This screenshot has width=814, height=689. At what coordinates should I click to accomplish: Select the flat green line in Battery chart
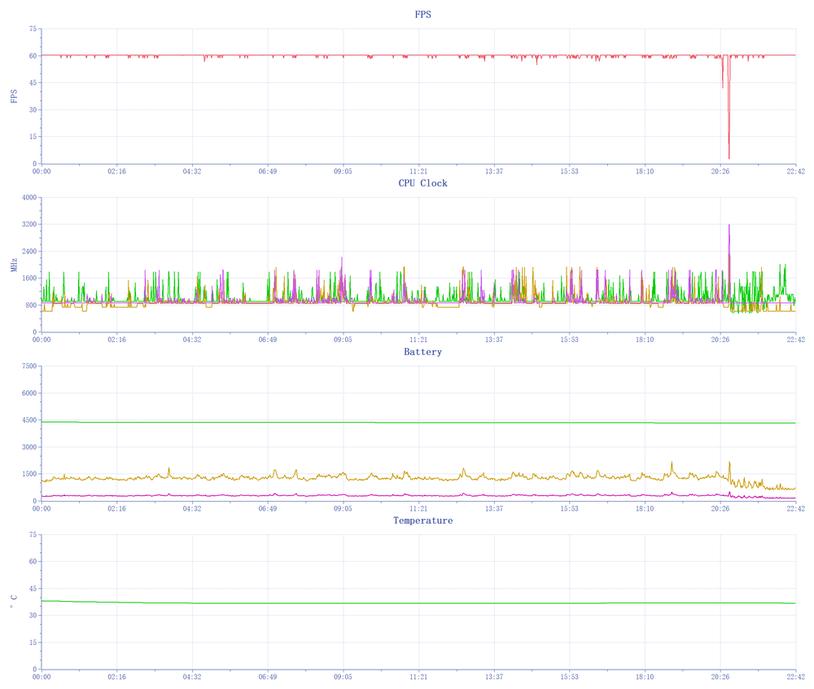click(x=400, y=422)
